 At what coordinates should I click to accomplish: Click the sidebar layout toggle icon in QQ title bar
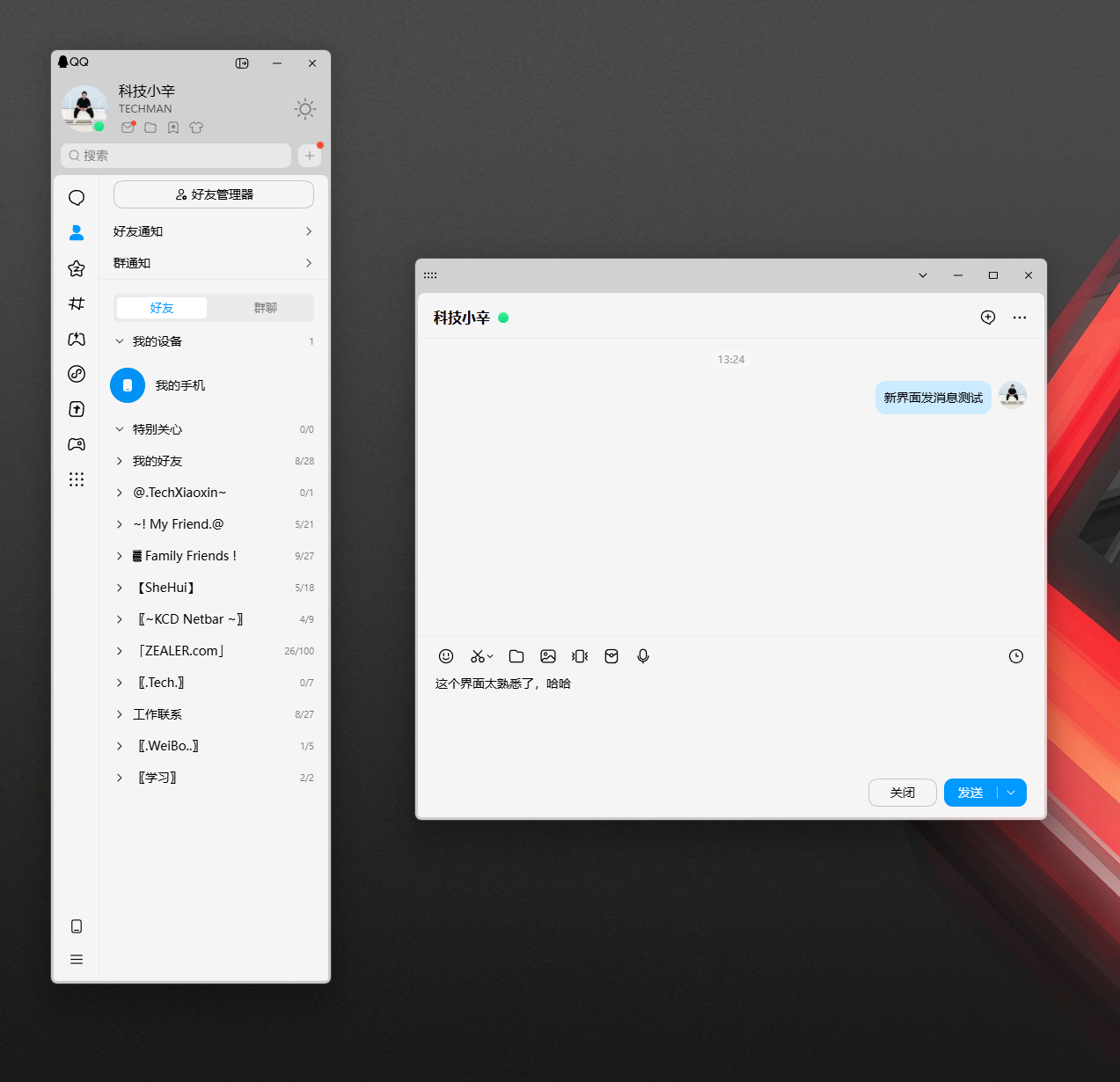pyautogui.click(x=242, y=63)
